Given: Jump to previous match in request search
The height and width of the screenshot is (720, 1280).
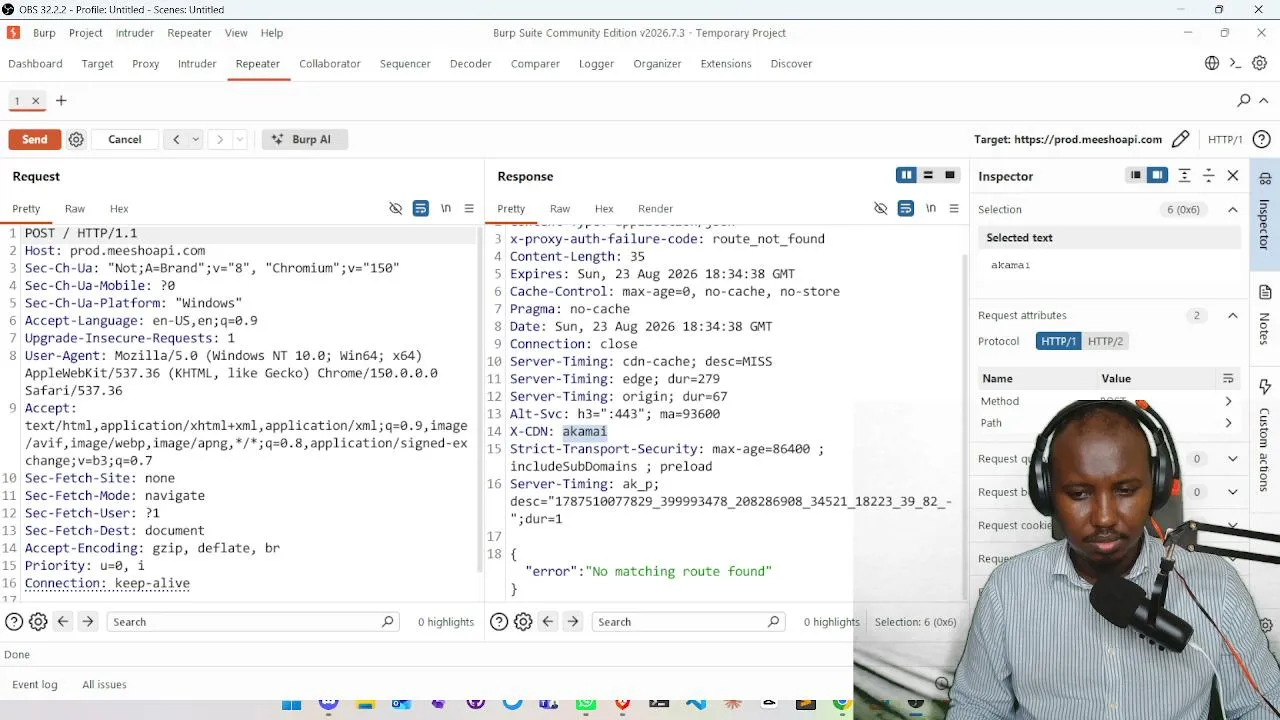Looking at the screenshot, I should [x=63, y=622].
